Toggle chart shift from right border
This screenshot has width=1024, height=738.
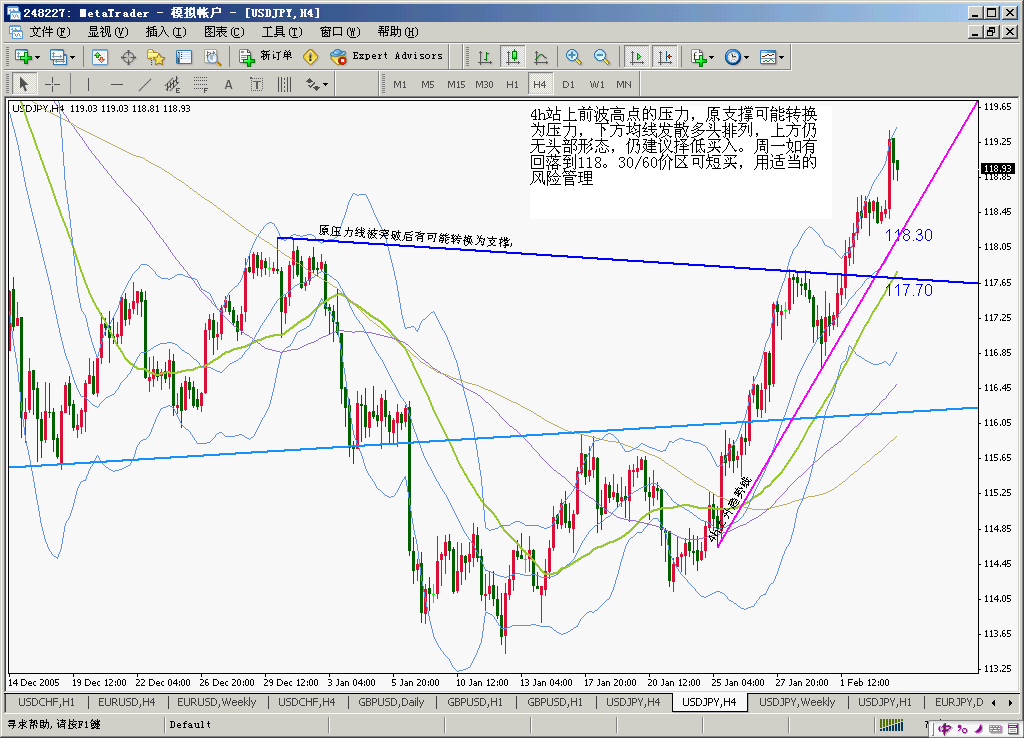[665, 57]
